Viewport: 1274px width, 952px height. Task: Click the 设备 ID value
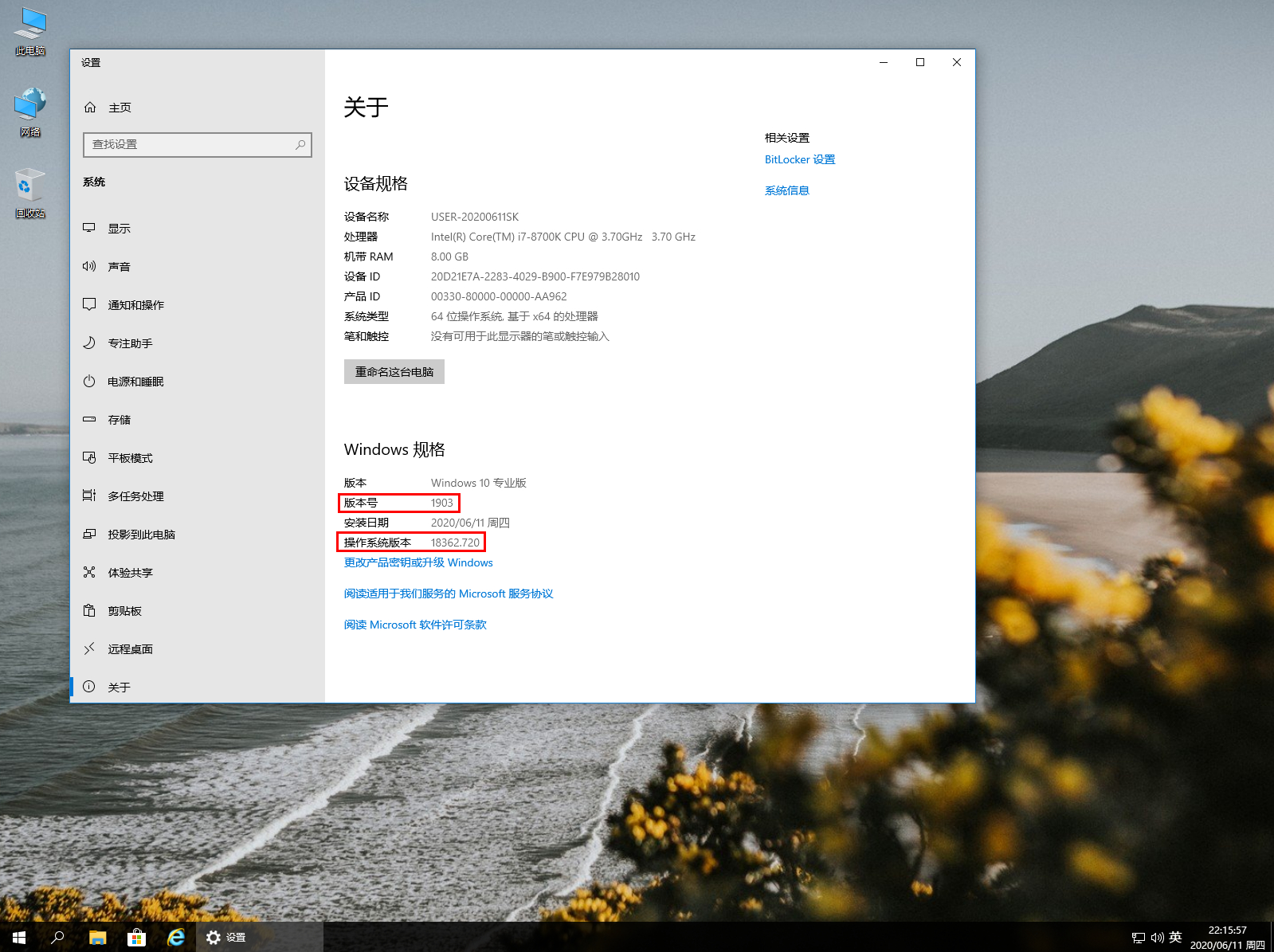535,276
